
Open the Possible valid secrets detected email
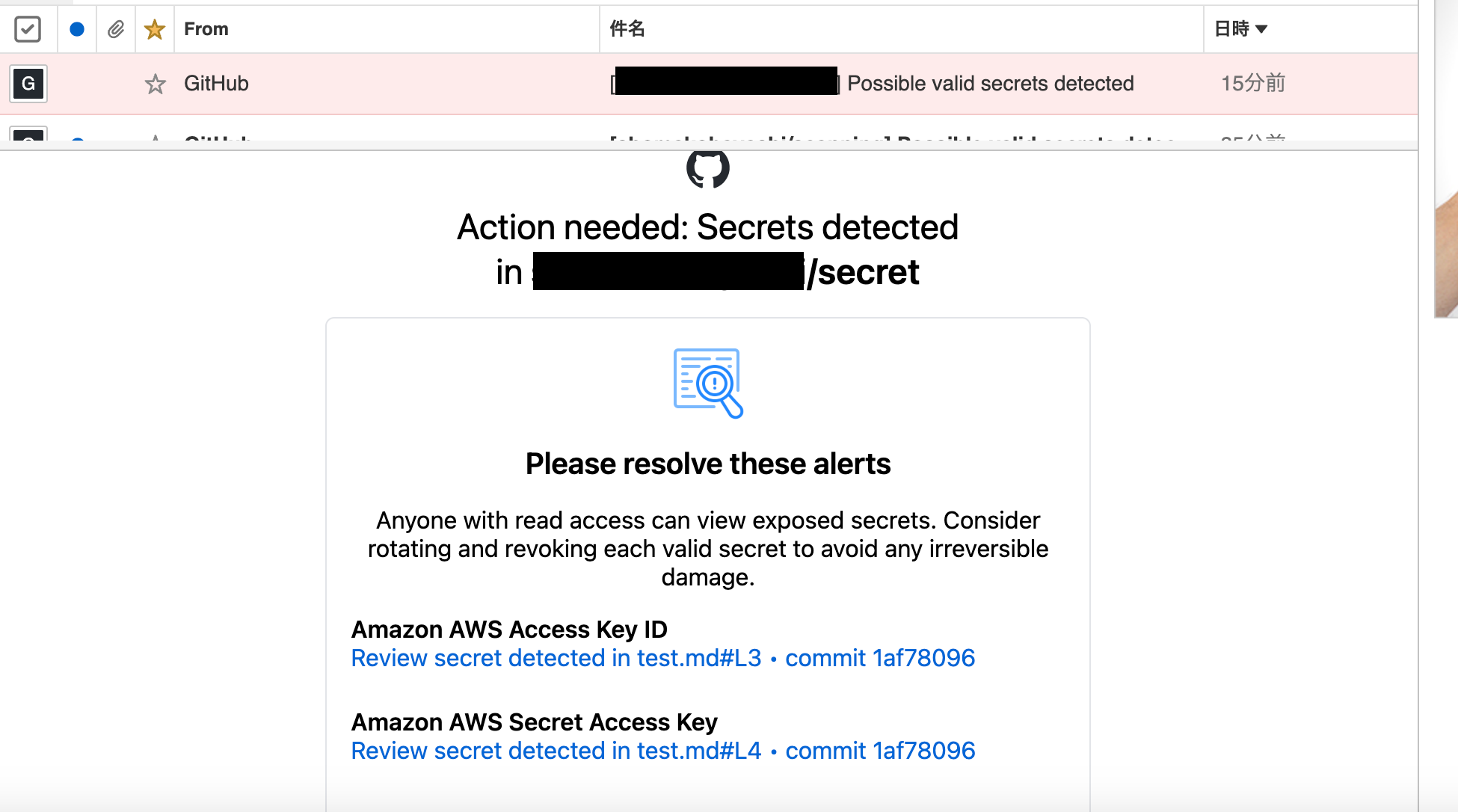(991, 84)
